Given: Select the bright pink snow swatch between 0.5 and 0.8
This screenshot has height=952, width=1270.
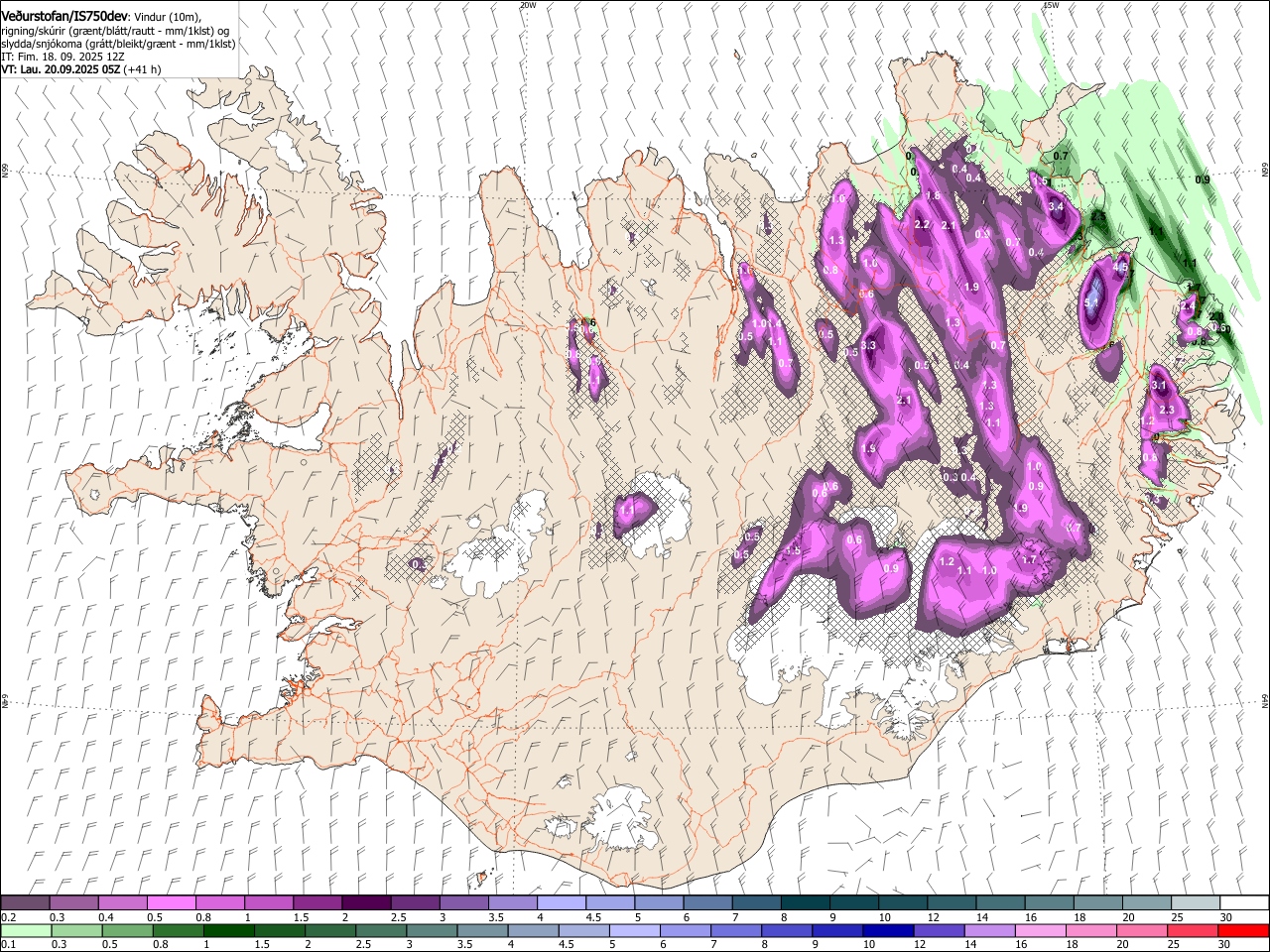Looking at the screenshot, I should (x=172, y=903).
